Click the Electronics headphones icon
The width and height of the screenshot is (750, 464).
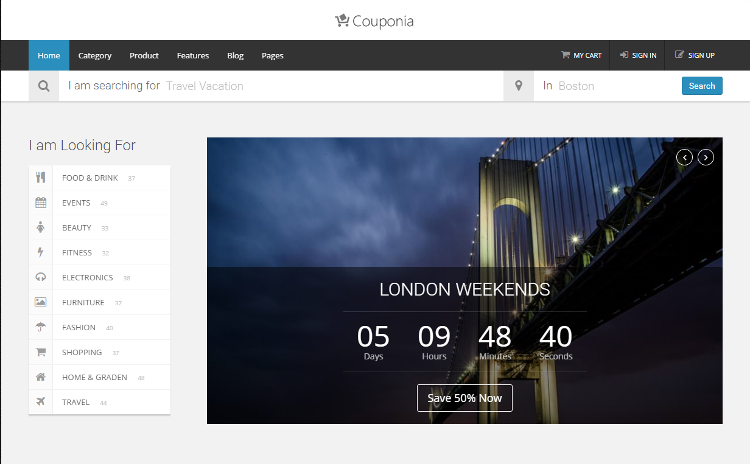(41, 277)
